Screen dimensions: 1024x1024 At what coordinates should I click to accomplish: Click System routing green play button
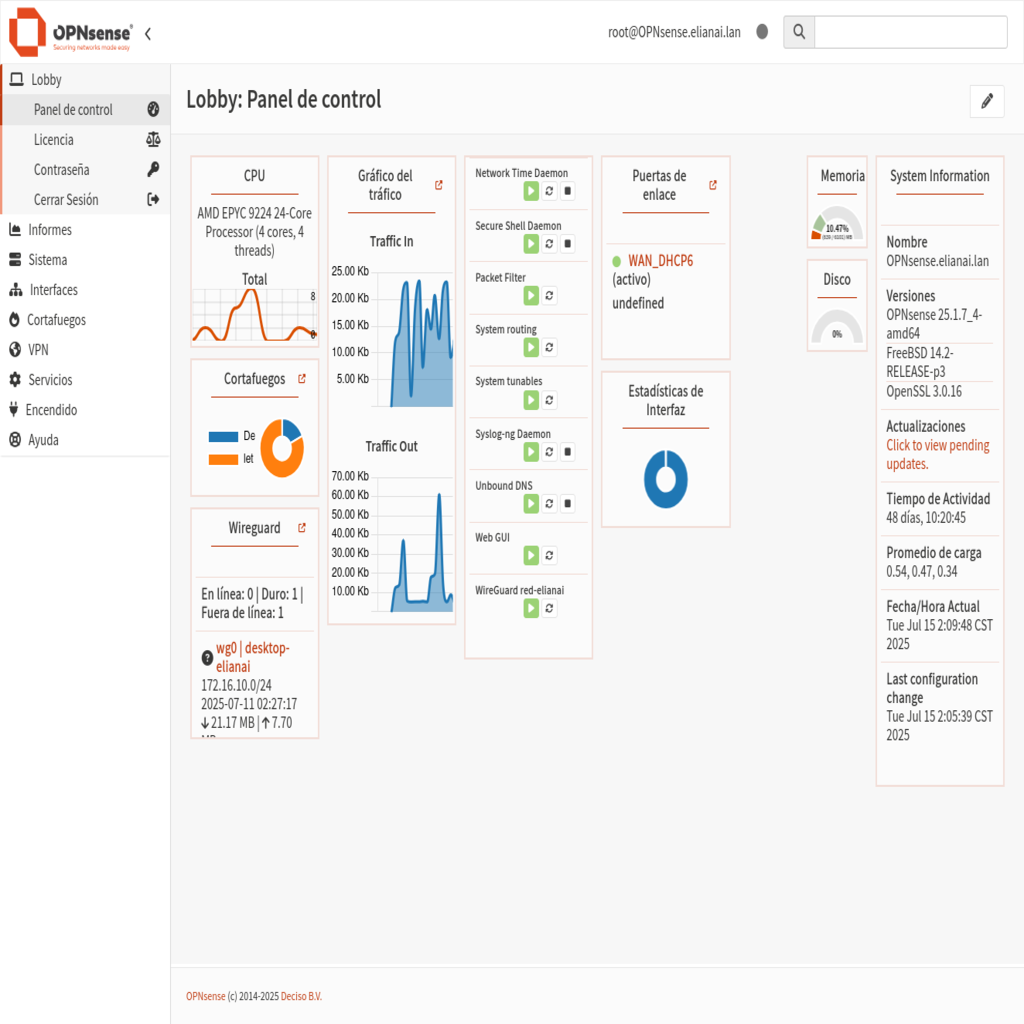(531, 347)
